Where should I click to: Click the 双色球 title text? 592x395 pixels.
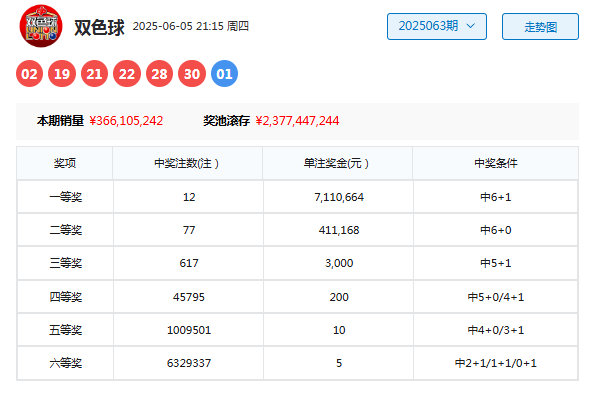[99, 27]
